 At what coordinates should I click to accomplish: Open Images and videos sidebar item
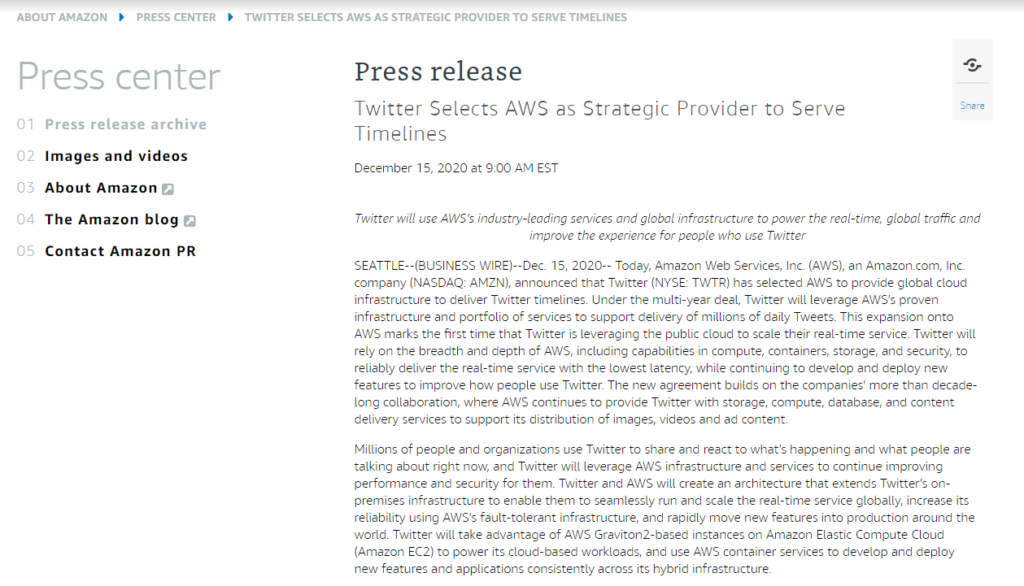coord(116,156)
